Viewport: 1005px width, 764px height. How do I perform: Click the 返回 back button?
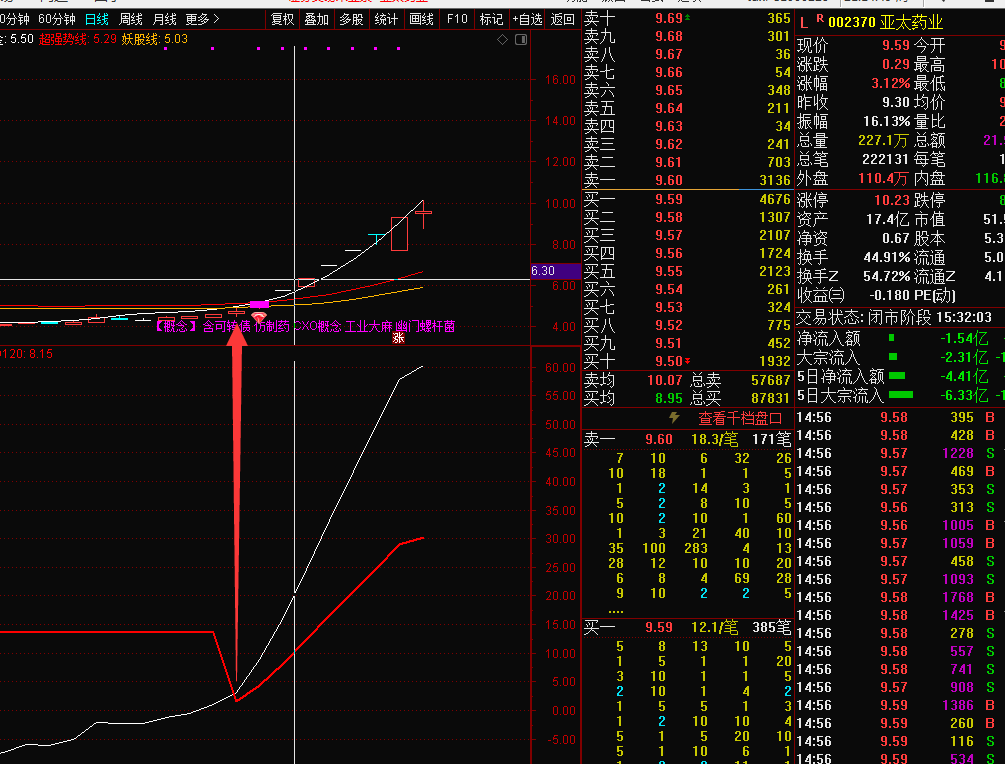click(563, 19)
